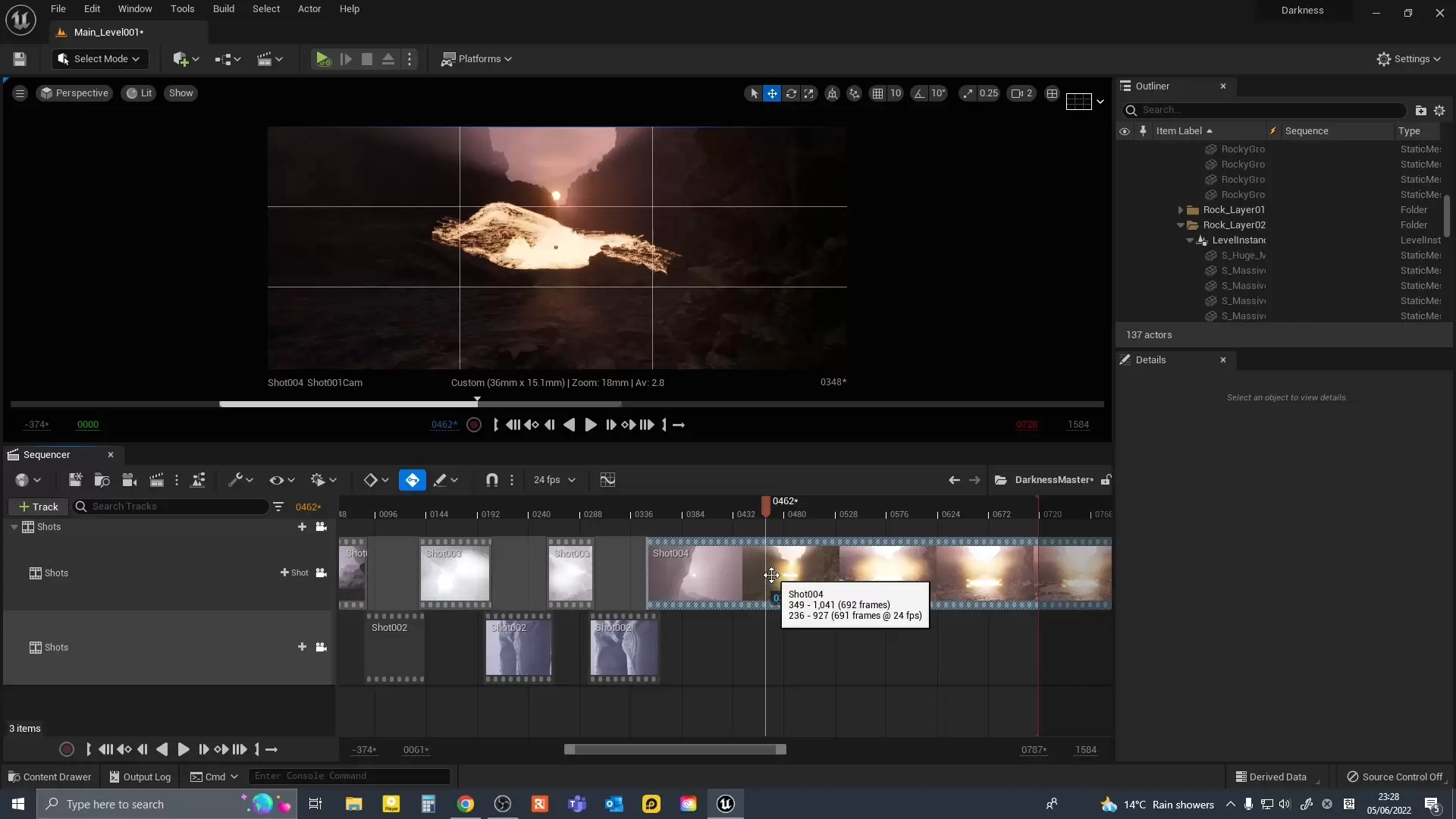Click the Save current level icon

[x=20, y=59]
